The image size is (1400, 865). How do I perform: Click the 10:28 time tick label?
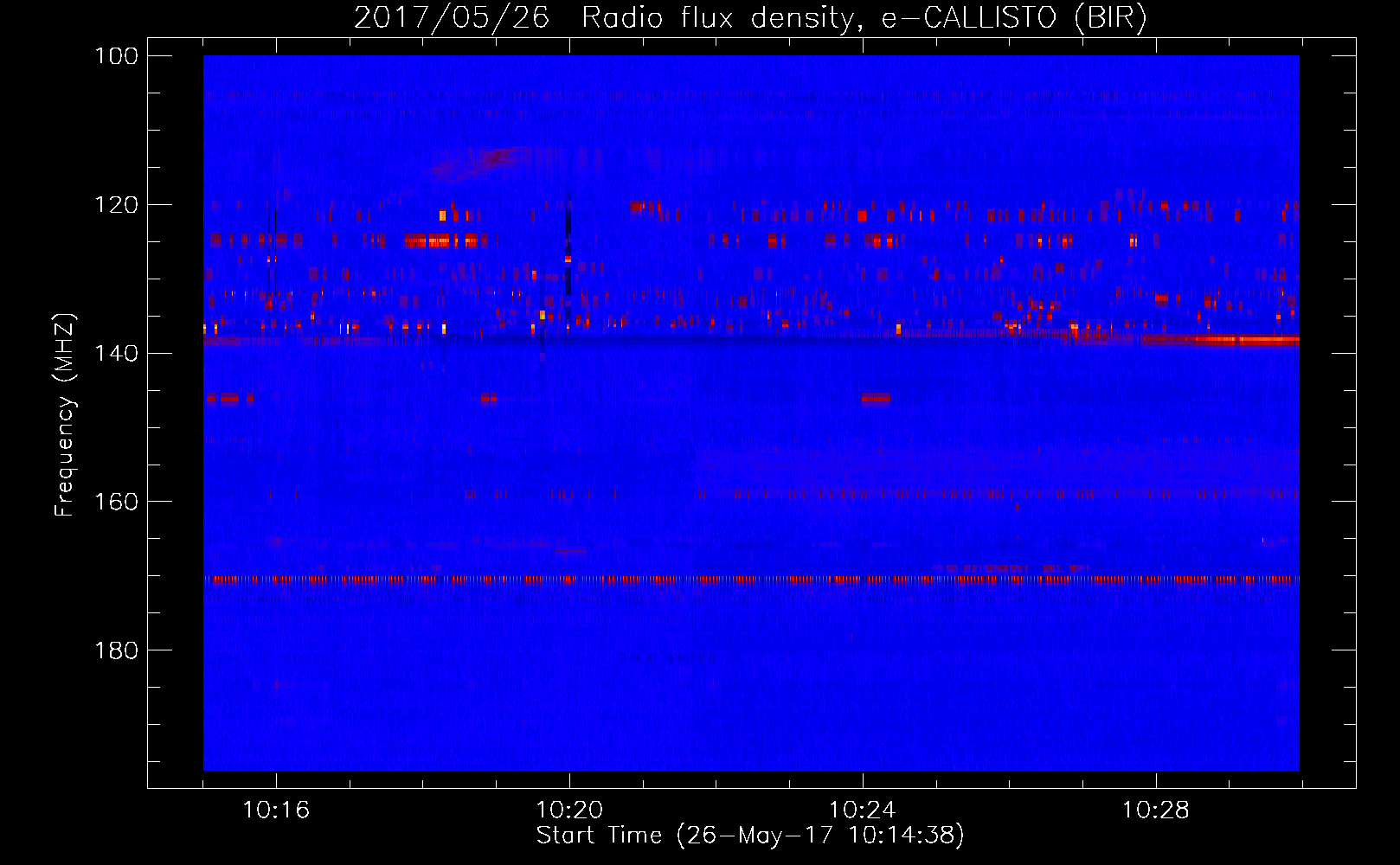[x=1156, y=811]
